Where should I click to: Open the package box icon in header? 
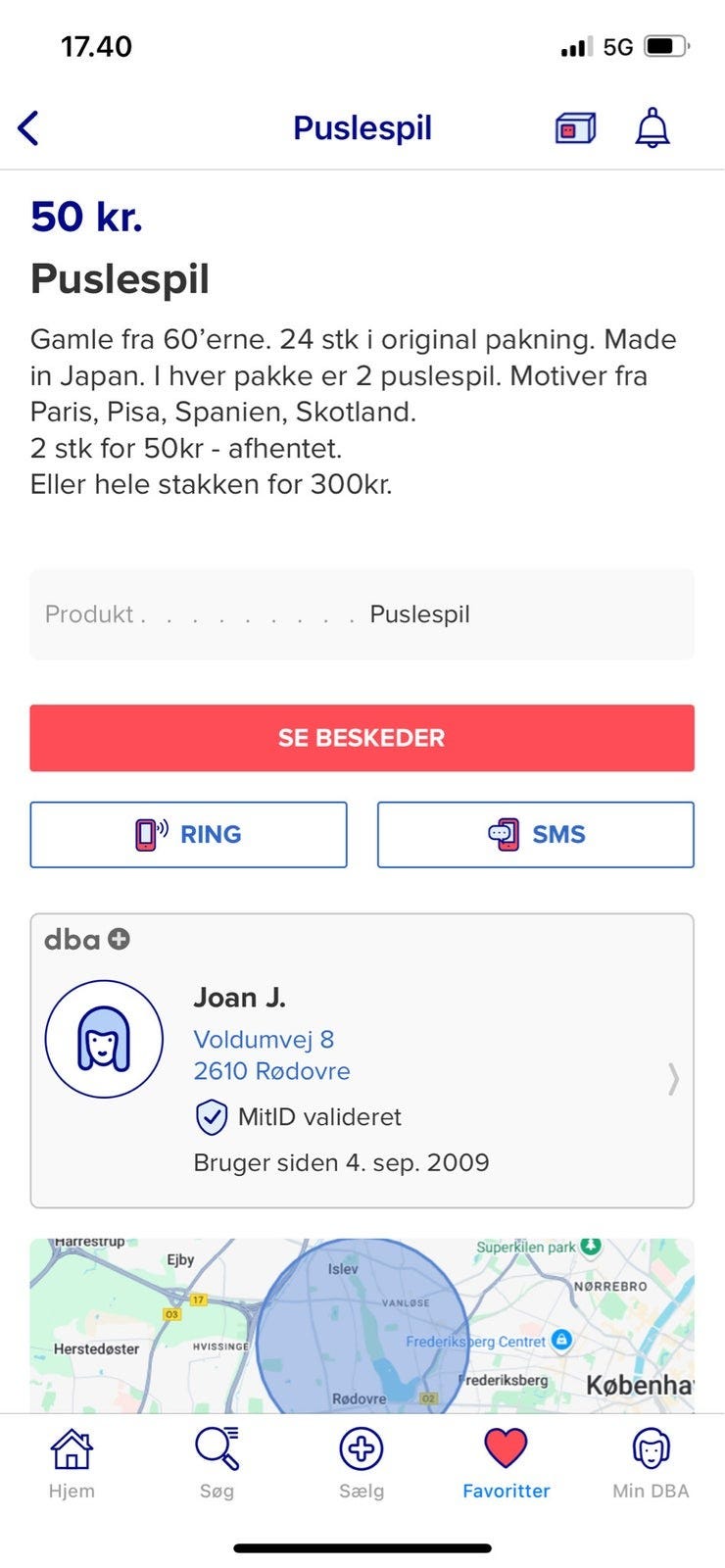[575, 128]
